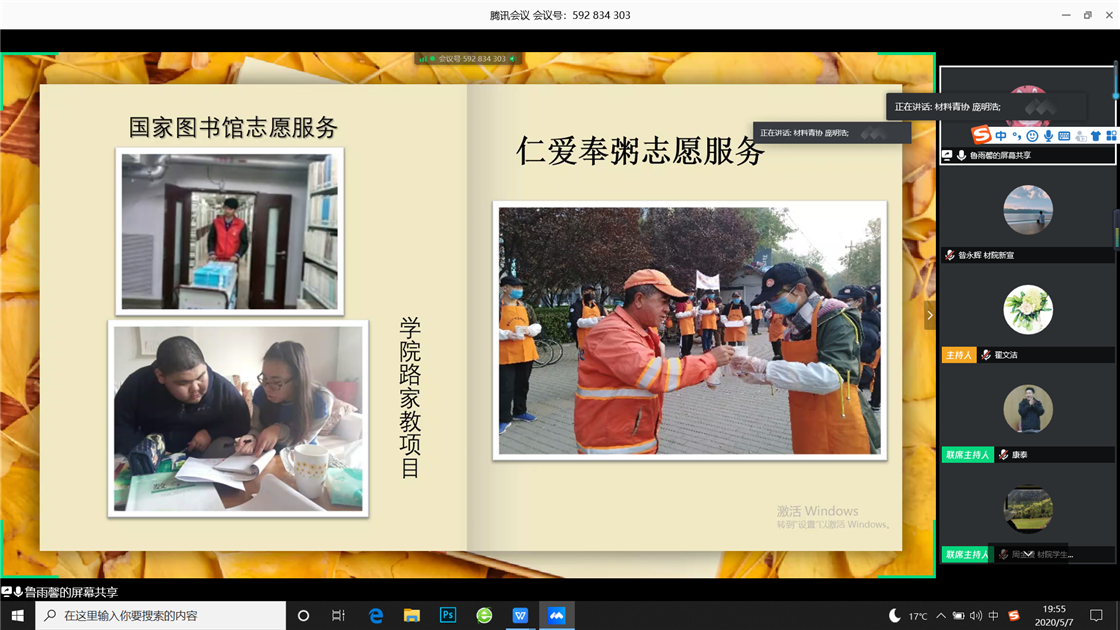Viewport: 1120px width, 630px height.
Task: Toggle Sogou Chinese/English mode button
Action: 1001,136
